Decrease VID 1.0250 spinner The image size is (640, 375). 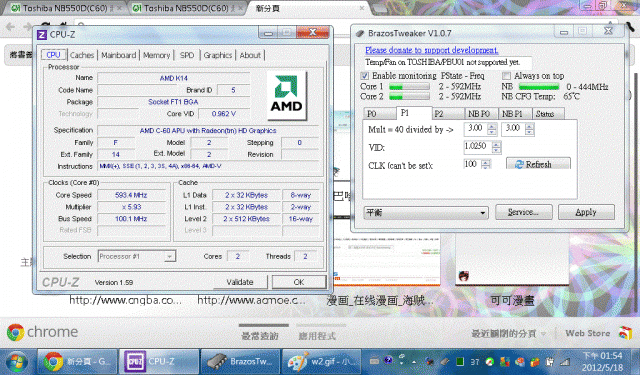[496, 150]
